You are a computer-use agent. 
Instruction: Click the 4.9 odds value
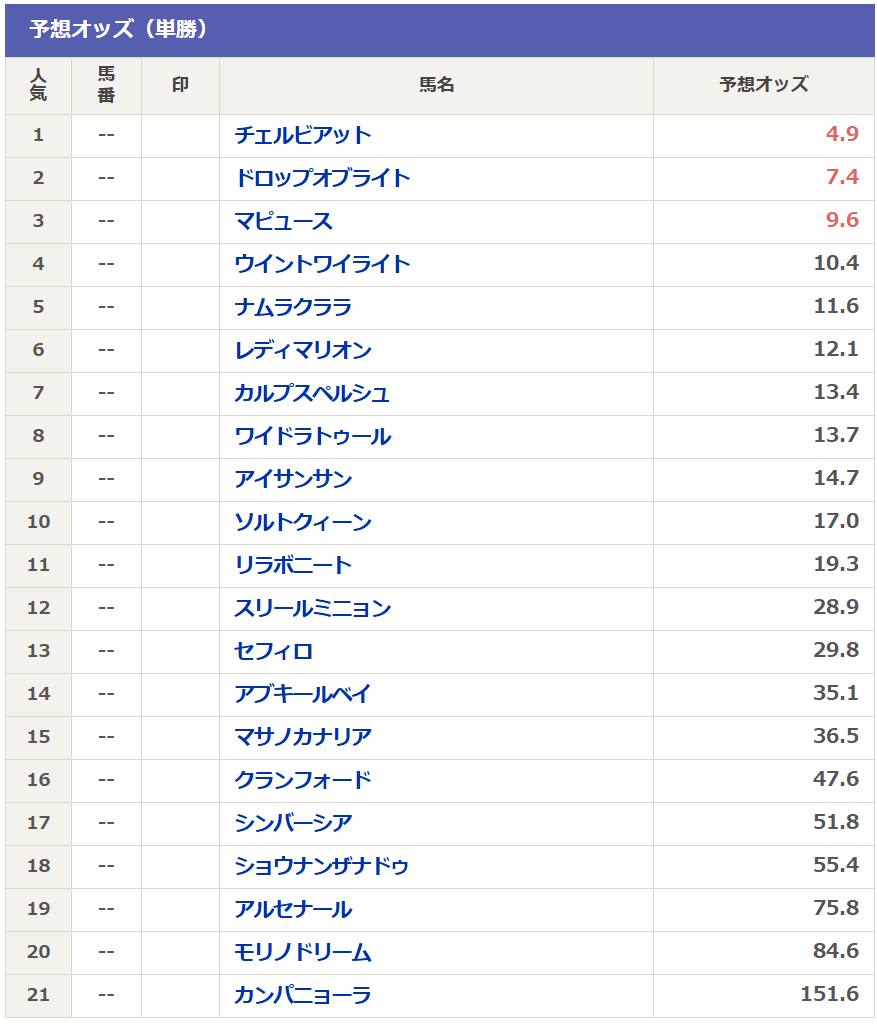[842, 135]
